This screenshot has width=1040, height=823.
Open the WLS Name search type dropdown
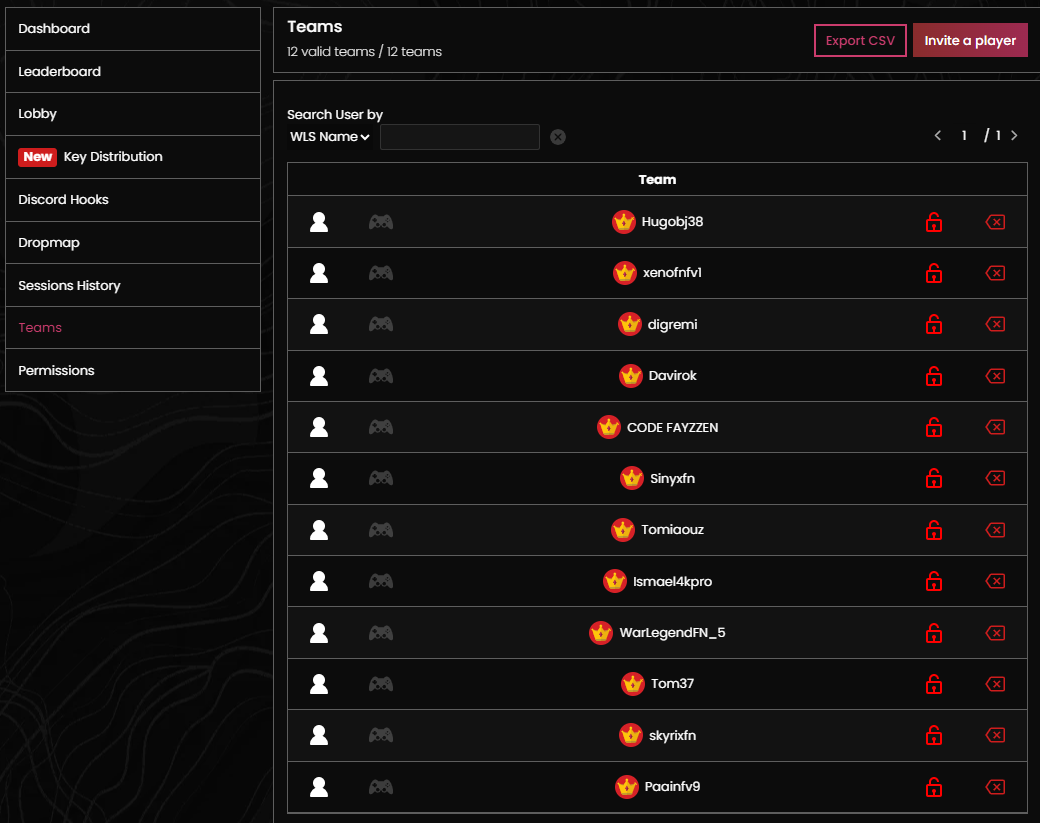(x=330, y=137)
